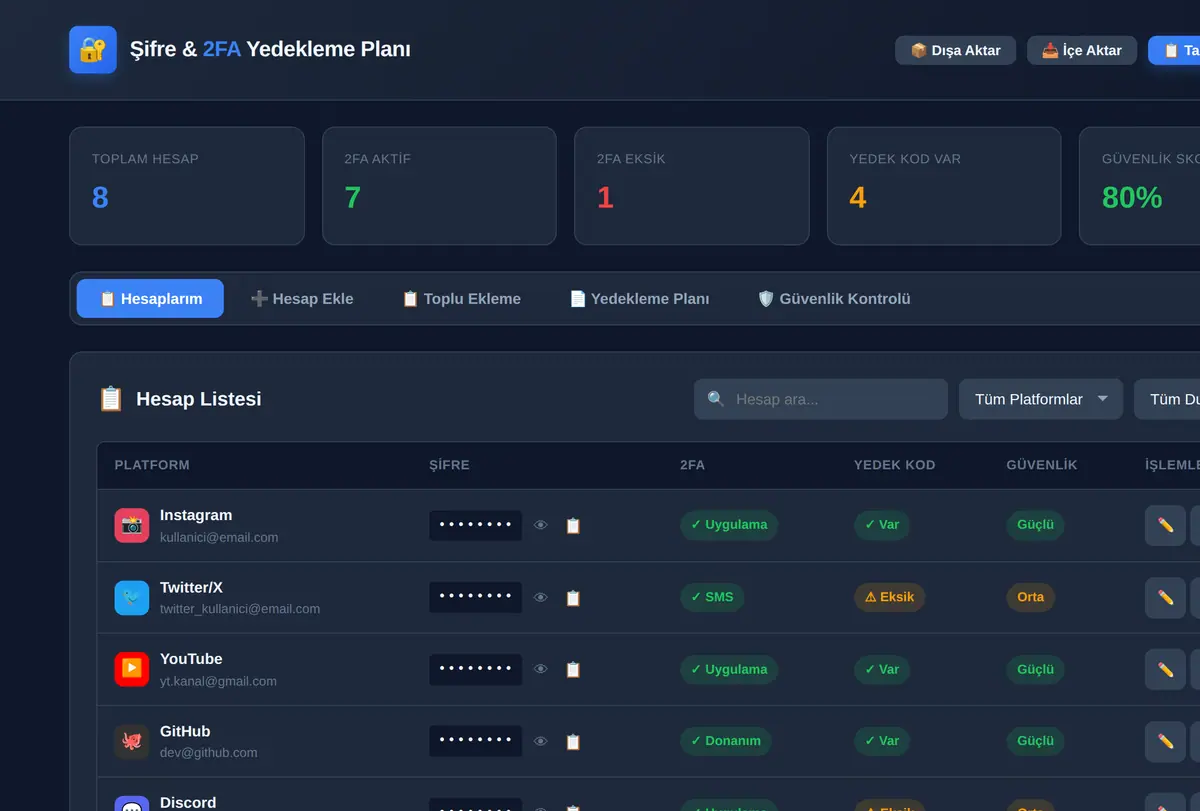The height and width of the screenshot is (811, 1200).
Task: Click the yt.kanal@gmail.com email text
Action: coord(218,681)
